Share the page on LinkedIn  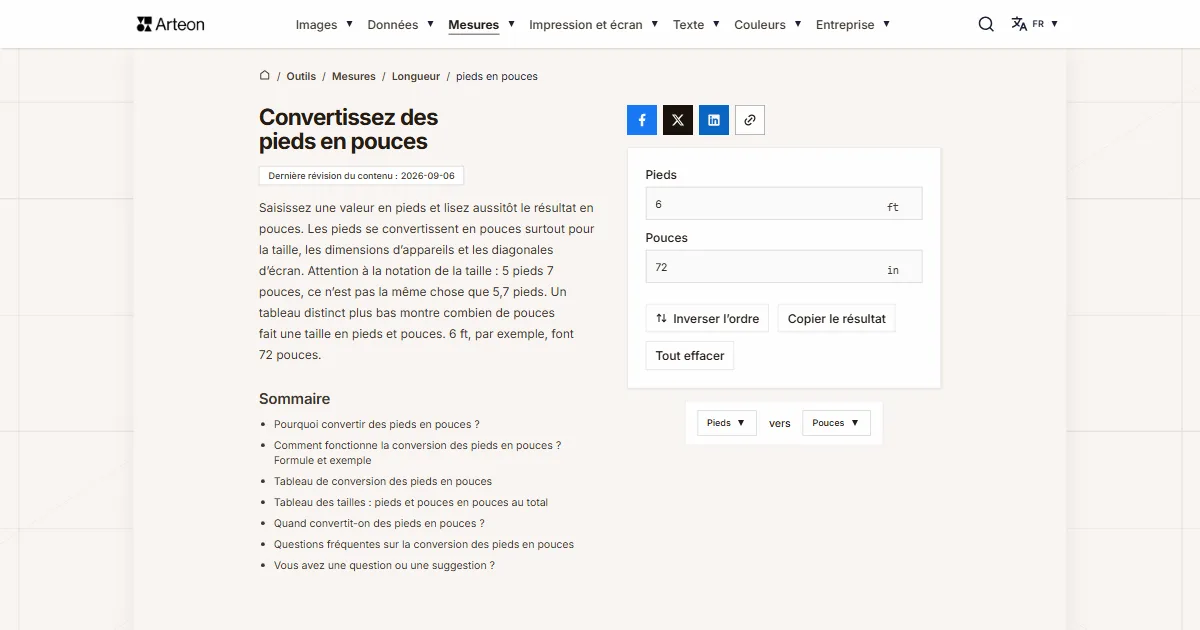[714, 120]
